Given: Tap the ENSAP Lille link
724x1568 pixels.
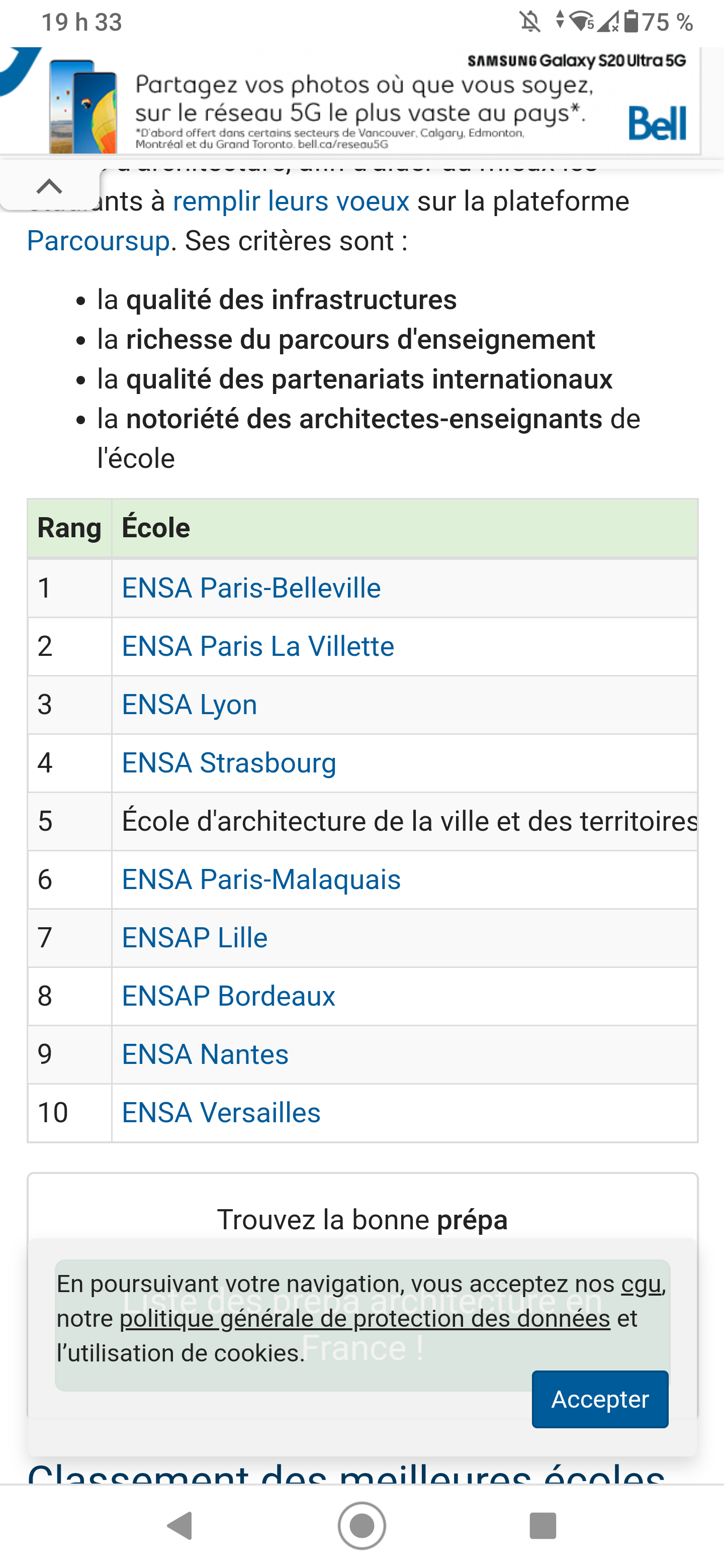Looking at the screenshot, I should point(195,938).
